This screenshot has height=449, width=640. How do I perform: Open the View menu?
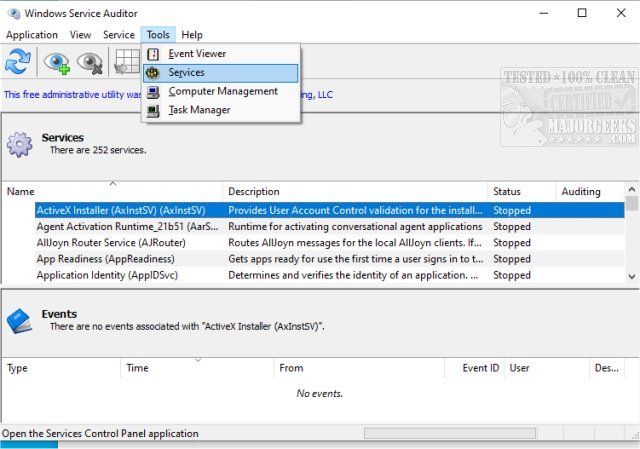[x=81, y=35]
